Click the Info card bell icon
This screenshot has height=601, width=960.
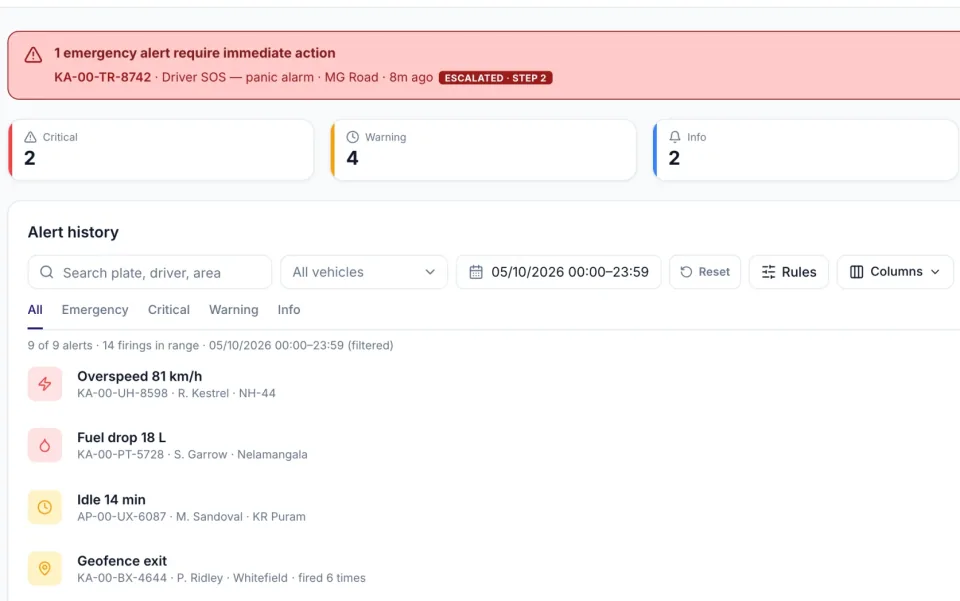pos(675,137)
